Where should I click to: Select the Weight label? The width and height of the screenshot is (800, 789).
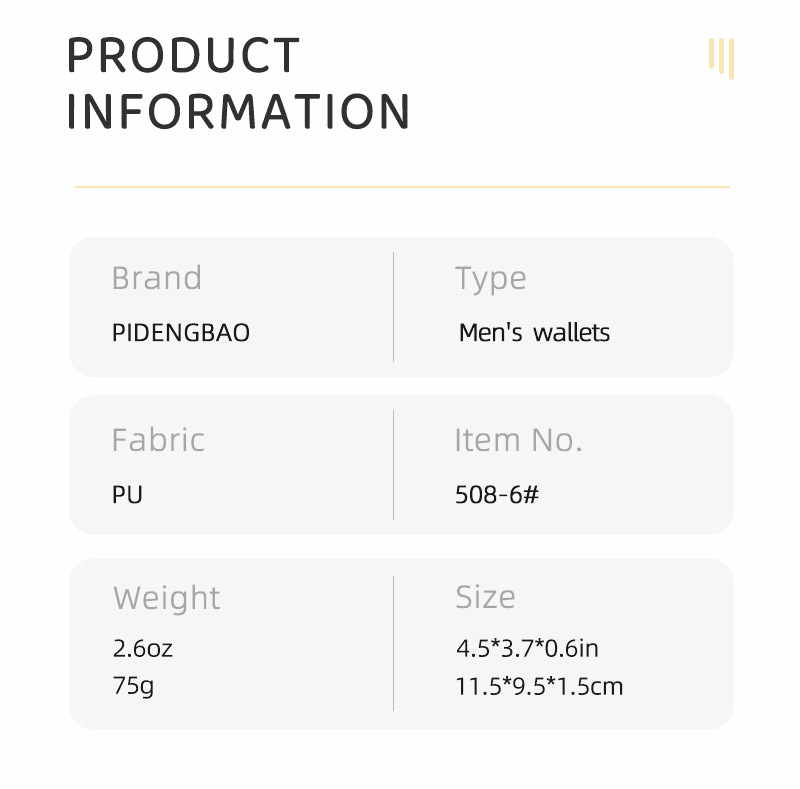coord(166,598)
